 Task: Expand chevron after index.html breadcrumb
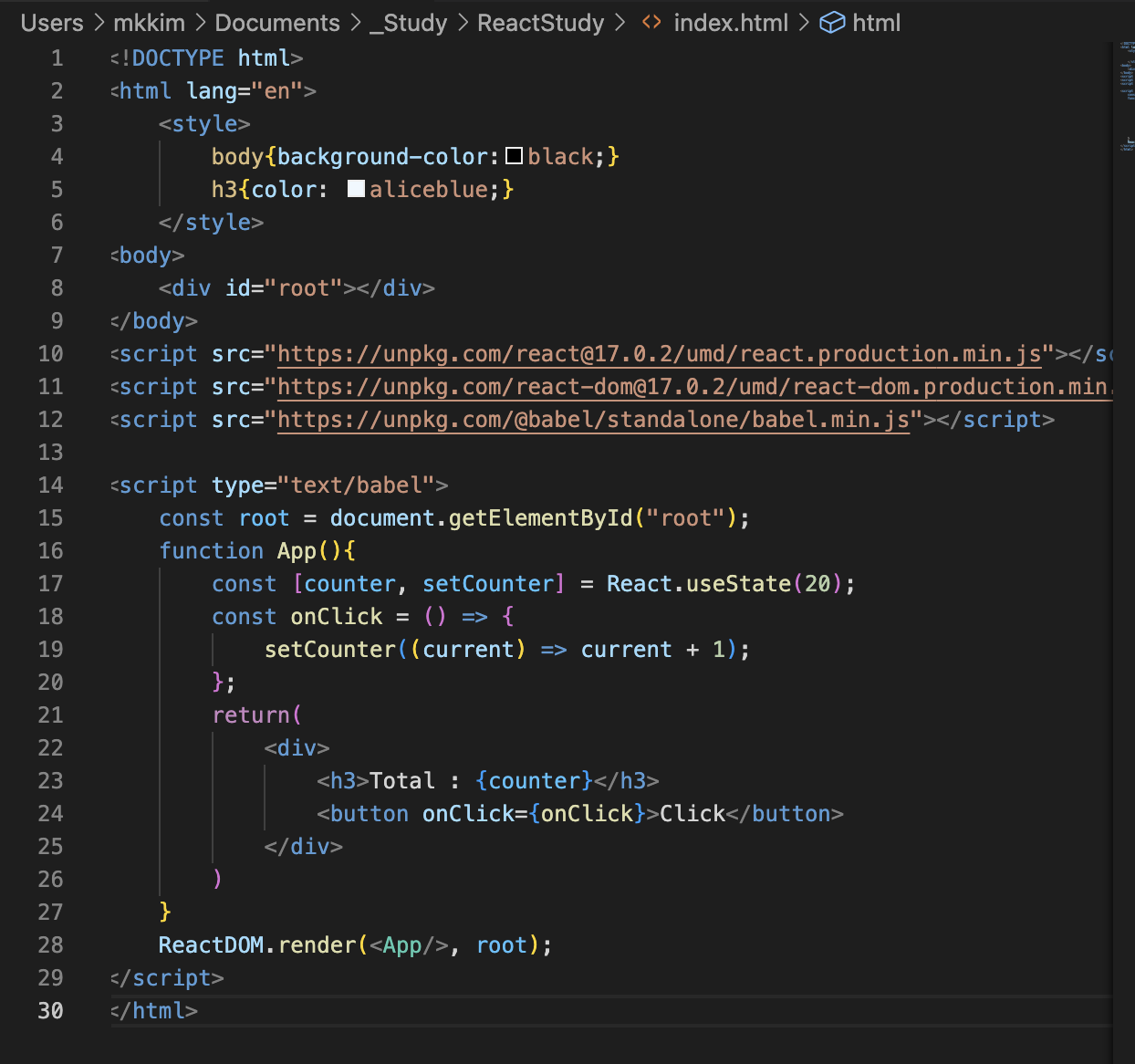pos(804,23)
